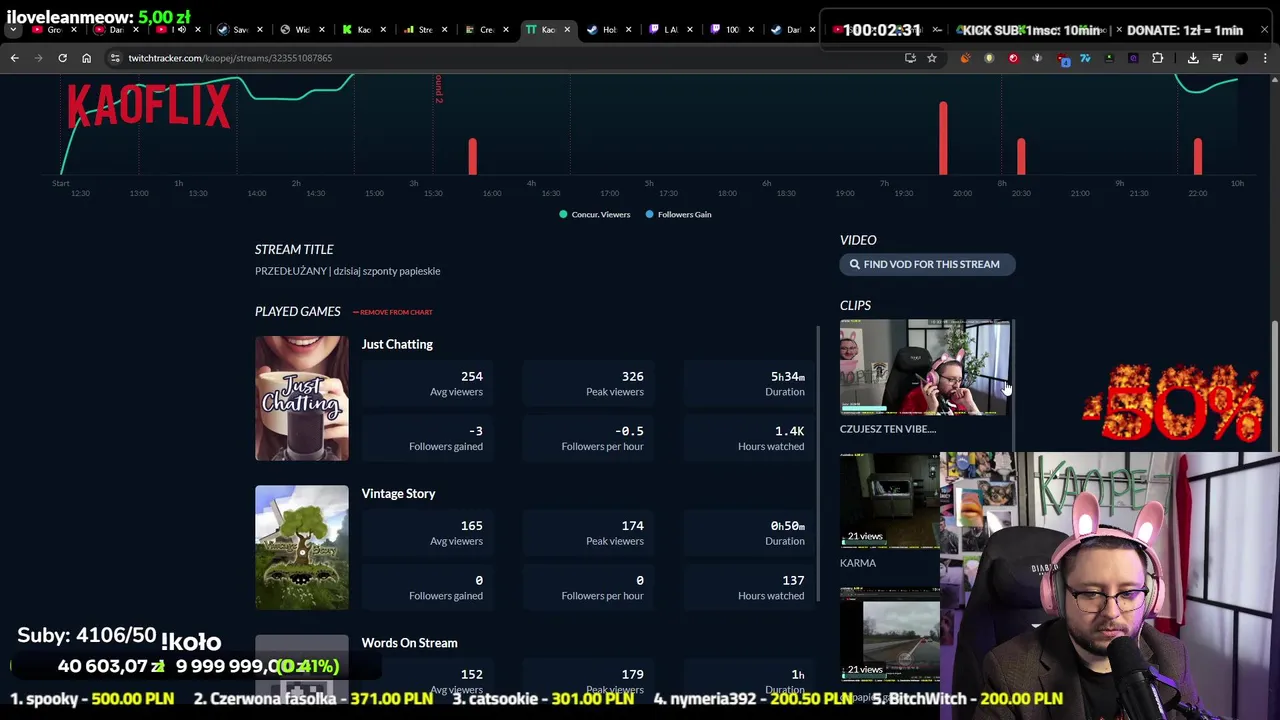Open the Just Chatting game title
This screenshot has height=720, width=1280.
[x=397, y=344]
